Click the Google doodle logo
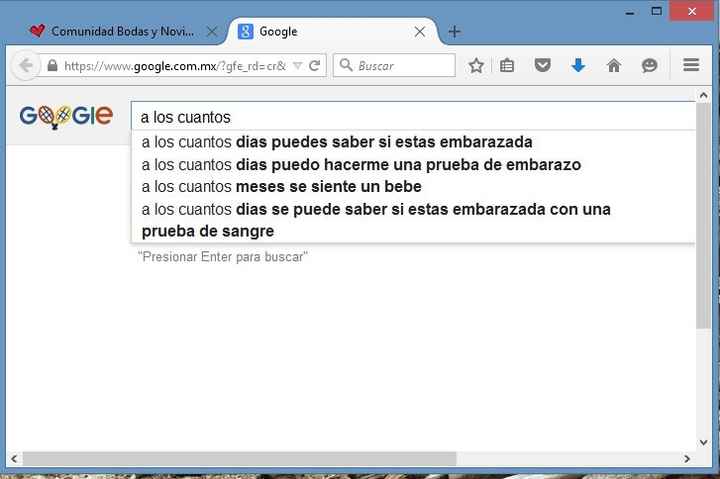This screenshot has width=720, height=479. [x=66, y=117]
